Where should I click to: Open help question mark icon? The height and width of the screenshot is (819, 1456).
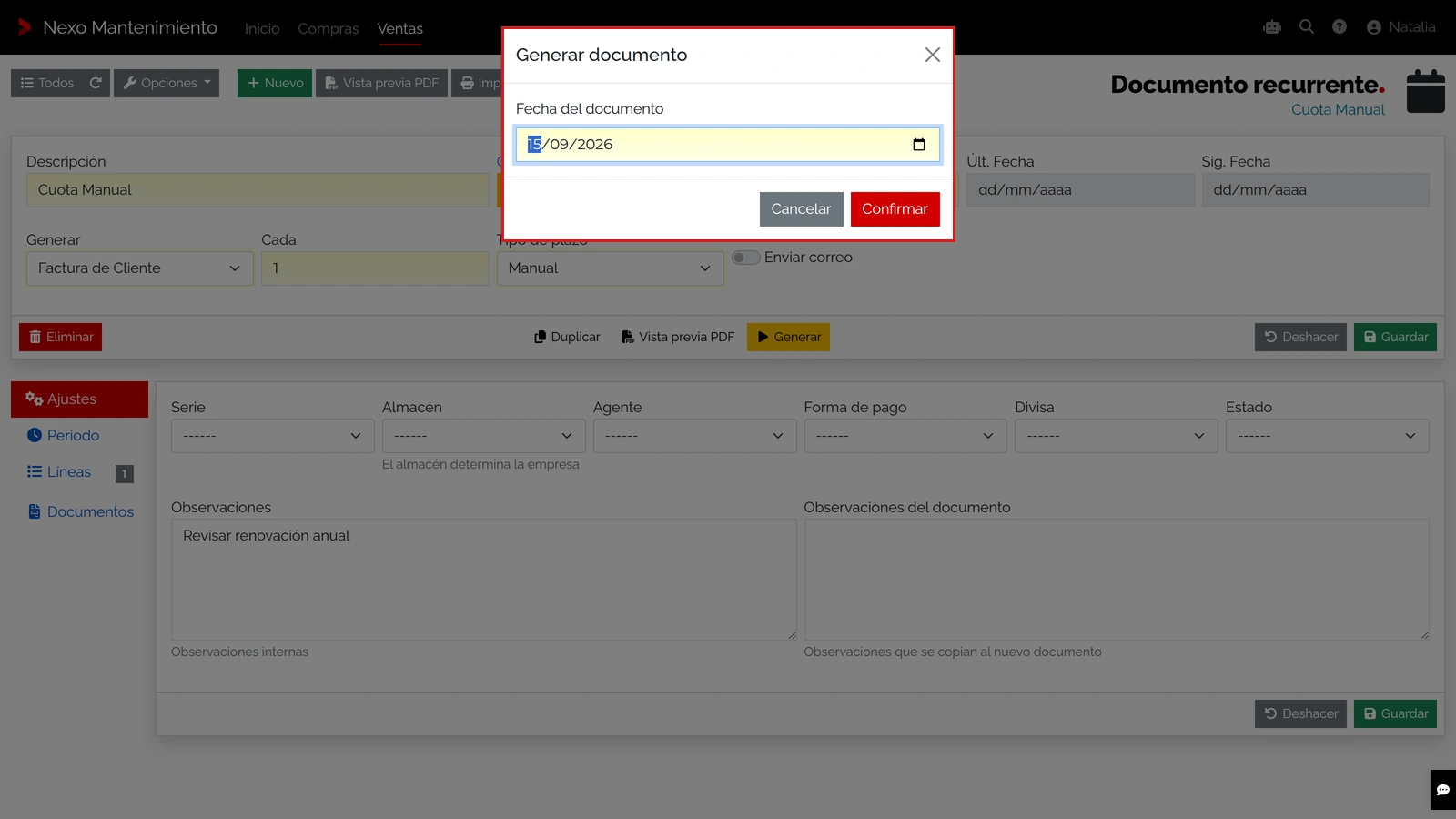1340,27
